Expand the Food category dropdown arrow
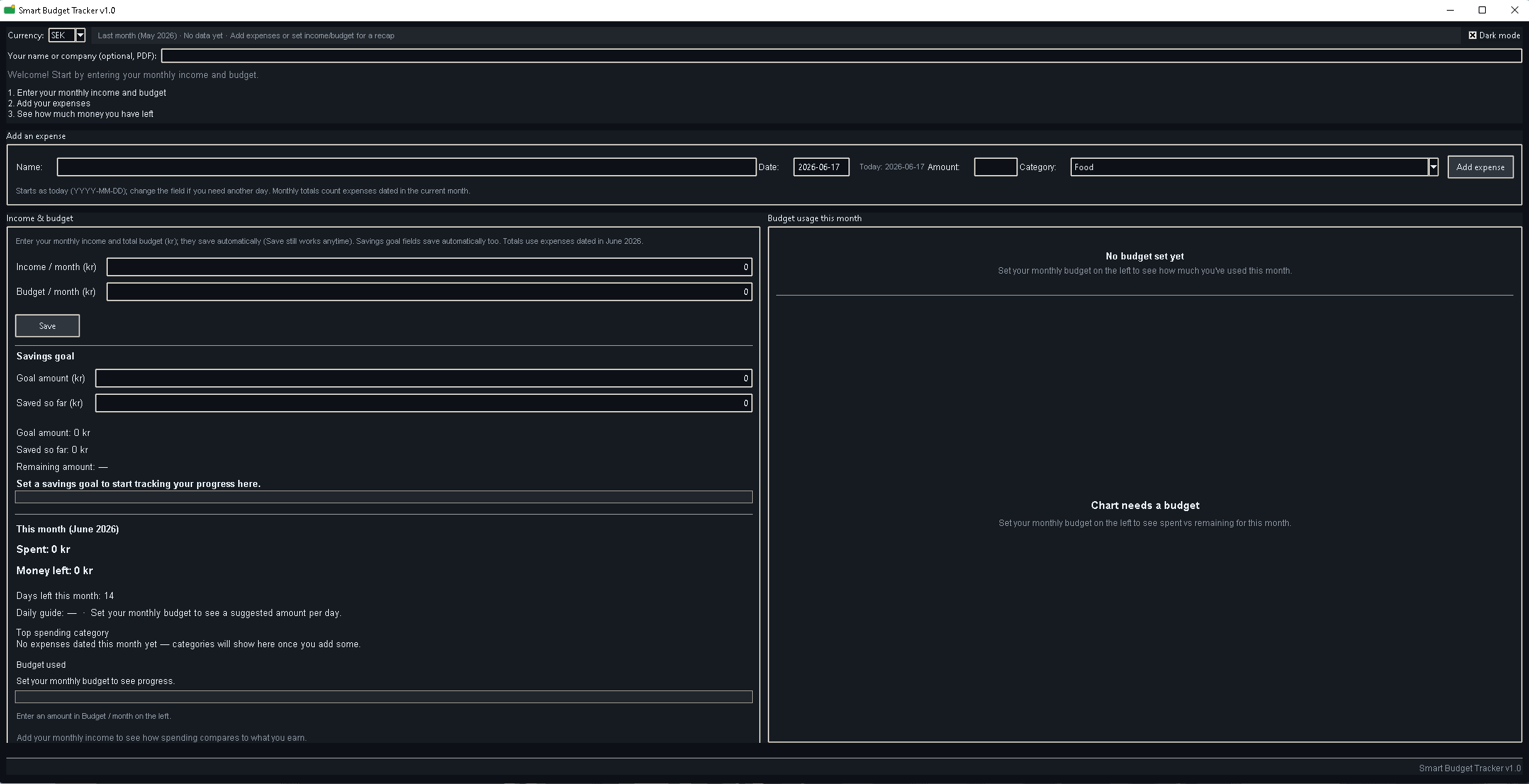Screen dimensions: 1529x784 pos(1433,167)
